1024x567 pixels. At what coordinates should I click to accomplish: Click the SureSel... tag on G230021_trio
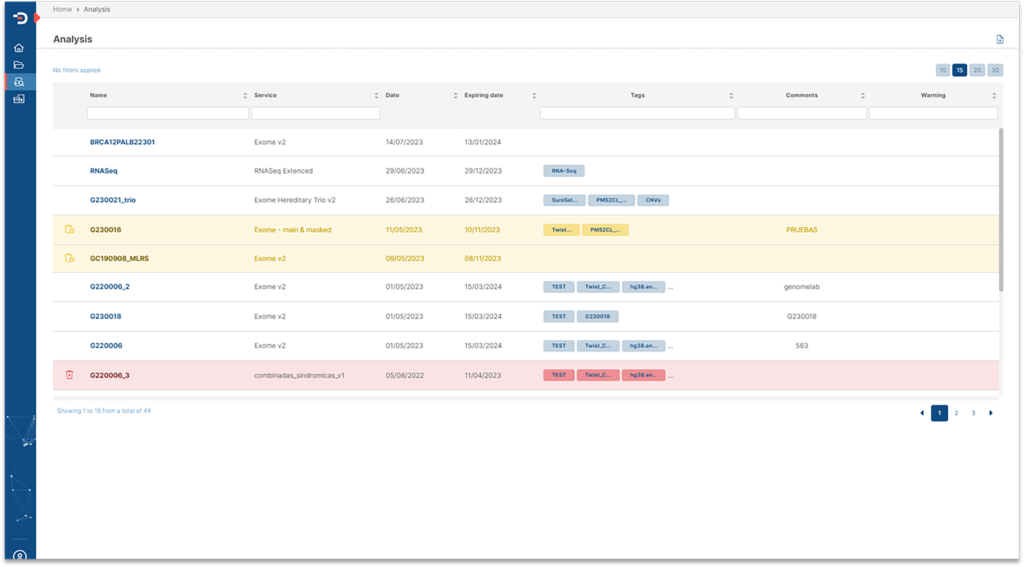tap(564, 200)
